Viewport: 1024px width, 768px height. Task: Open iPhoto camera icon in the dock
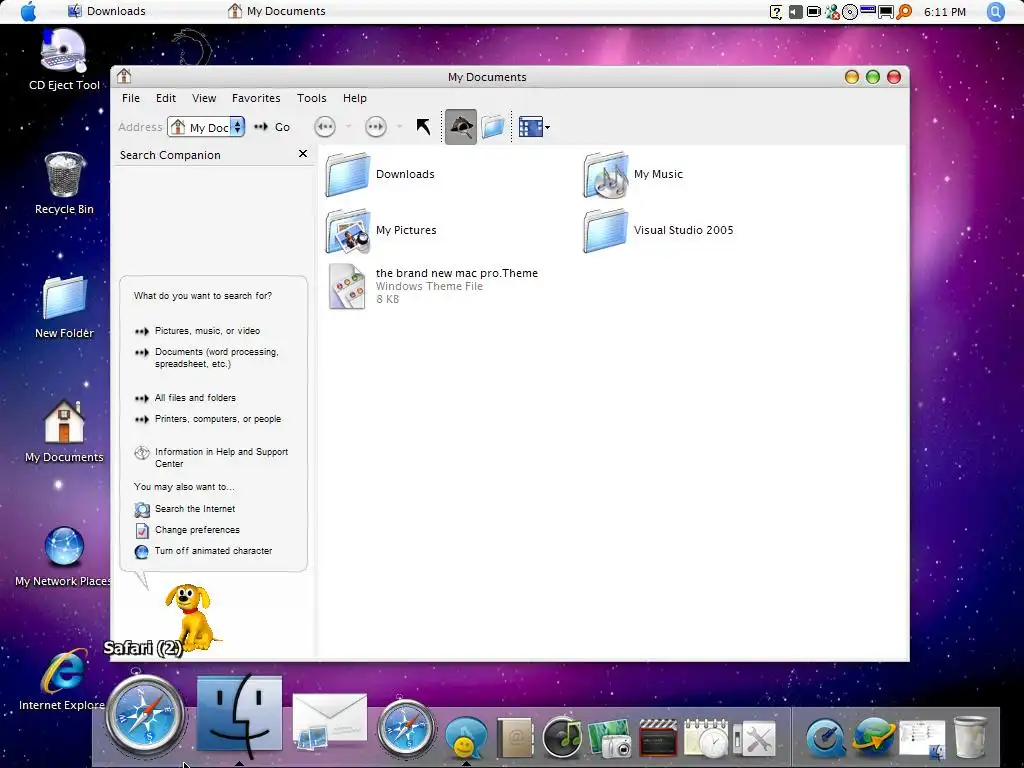click(x=610, y=738)
